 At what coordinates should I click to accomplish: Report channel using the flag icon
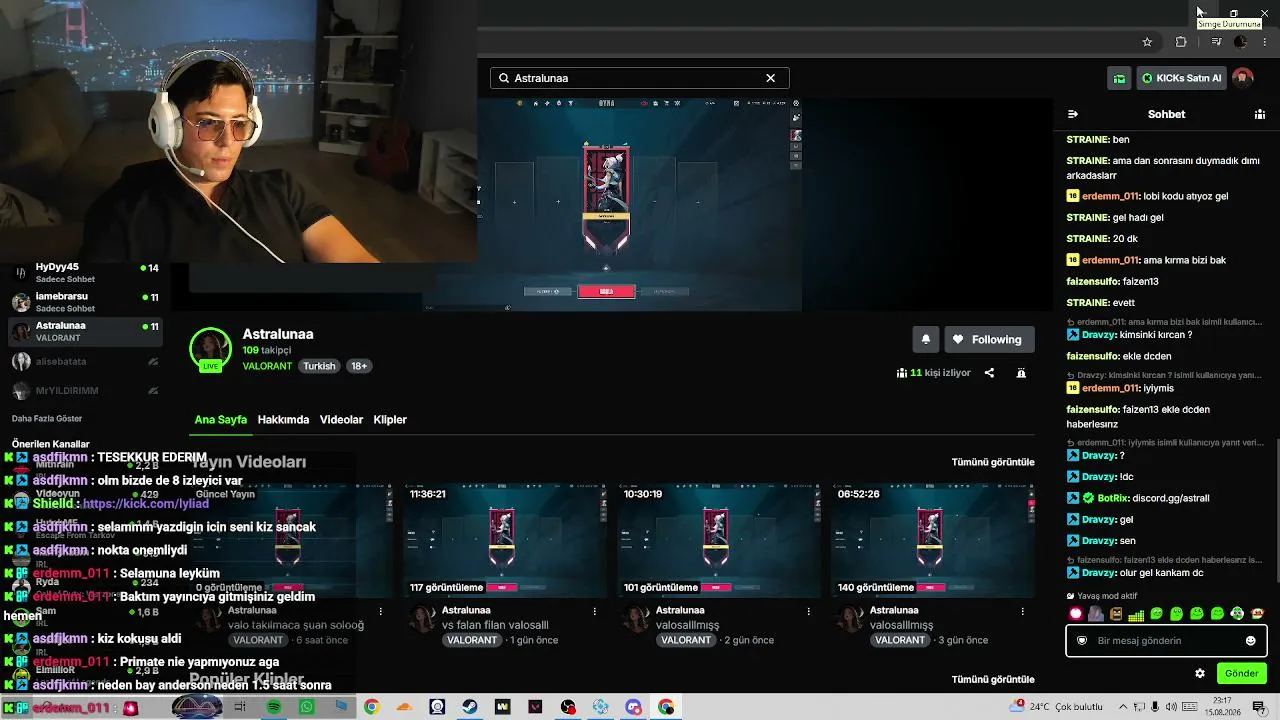tap(1021, 373)
